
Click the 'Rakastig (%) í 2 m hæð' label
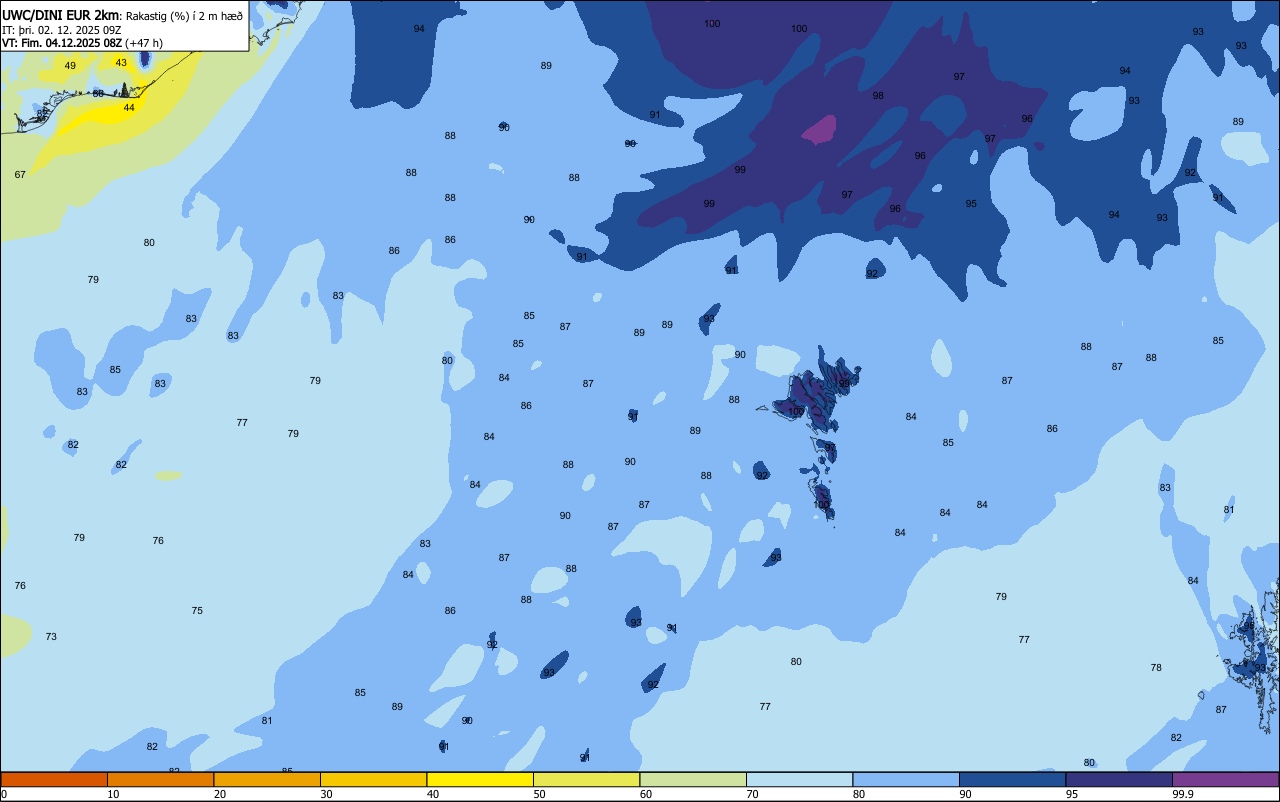[x=183, y=16]
